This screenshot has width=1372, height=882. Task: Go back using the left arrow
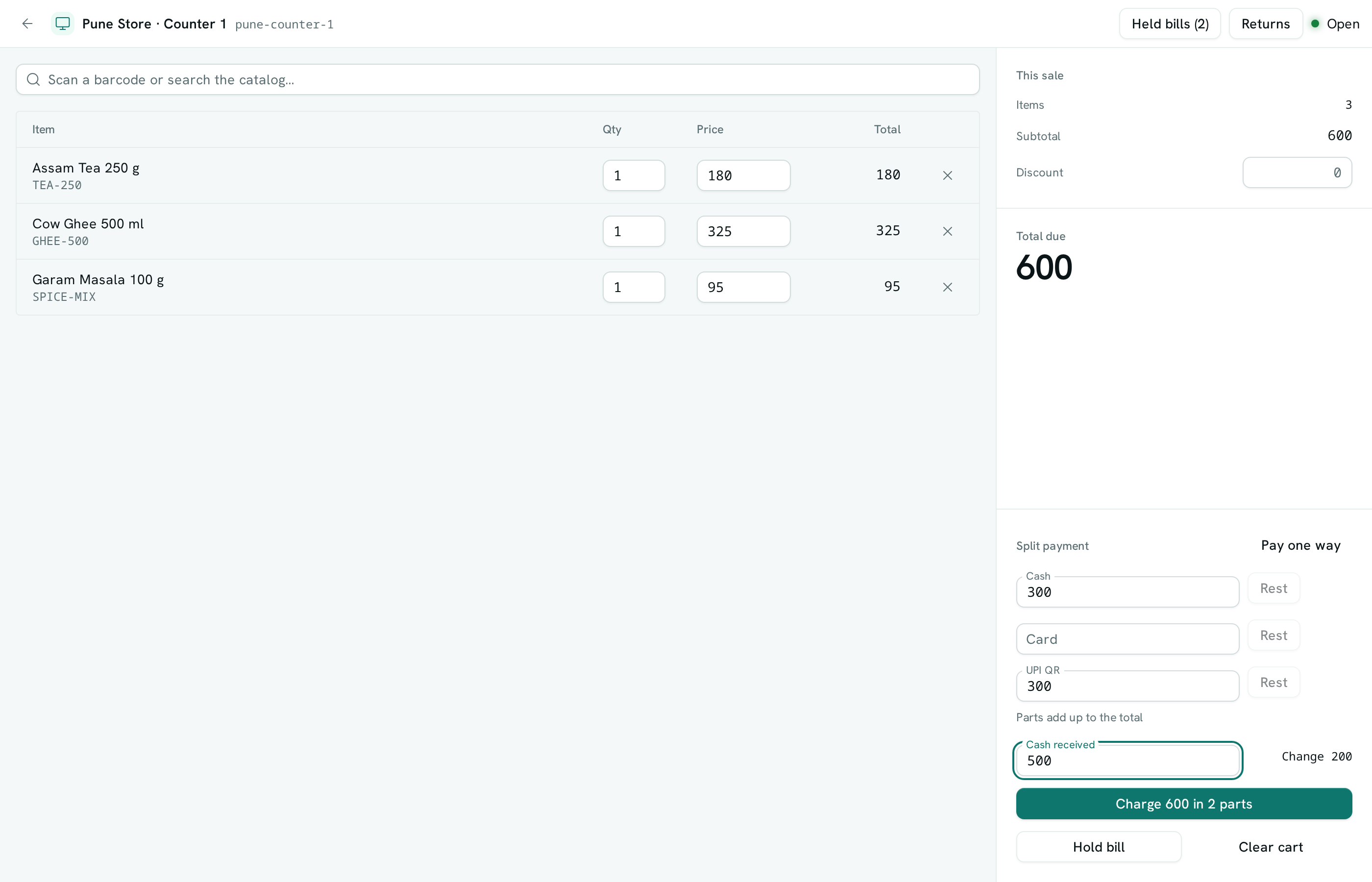tap(27, 24)
